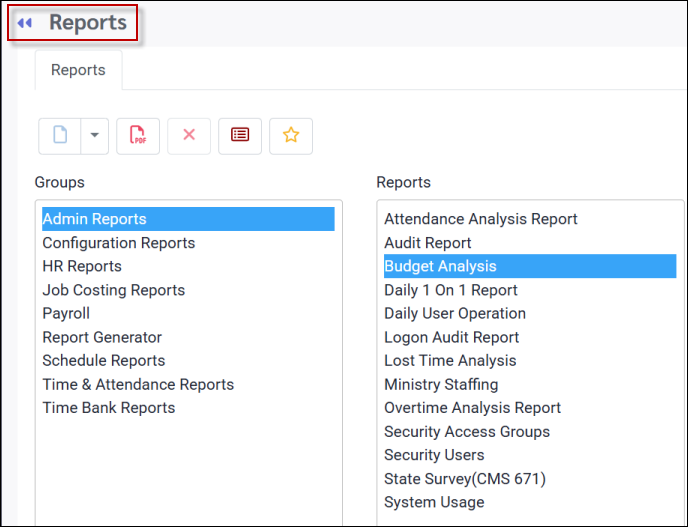This screenshot has height=527, width=688.
Task: Open Daily User Operation report
Action: pos(530,313)
